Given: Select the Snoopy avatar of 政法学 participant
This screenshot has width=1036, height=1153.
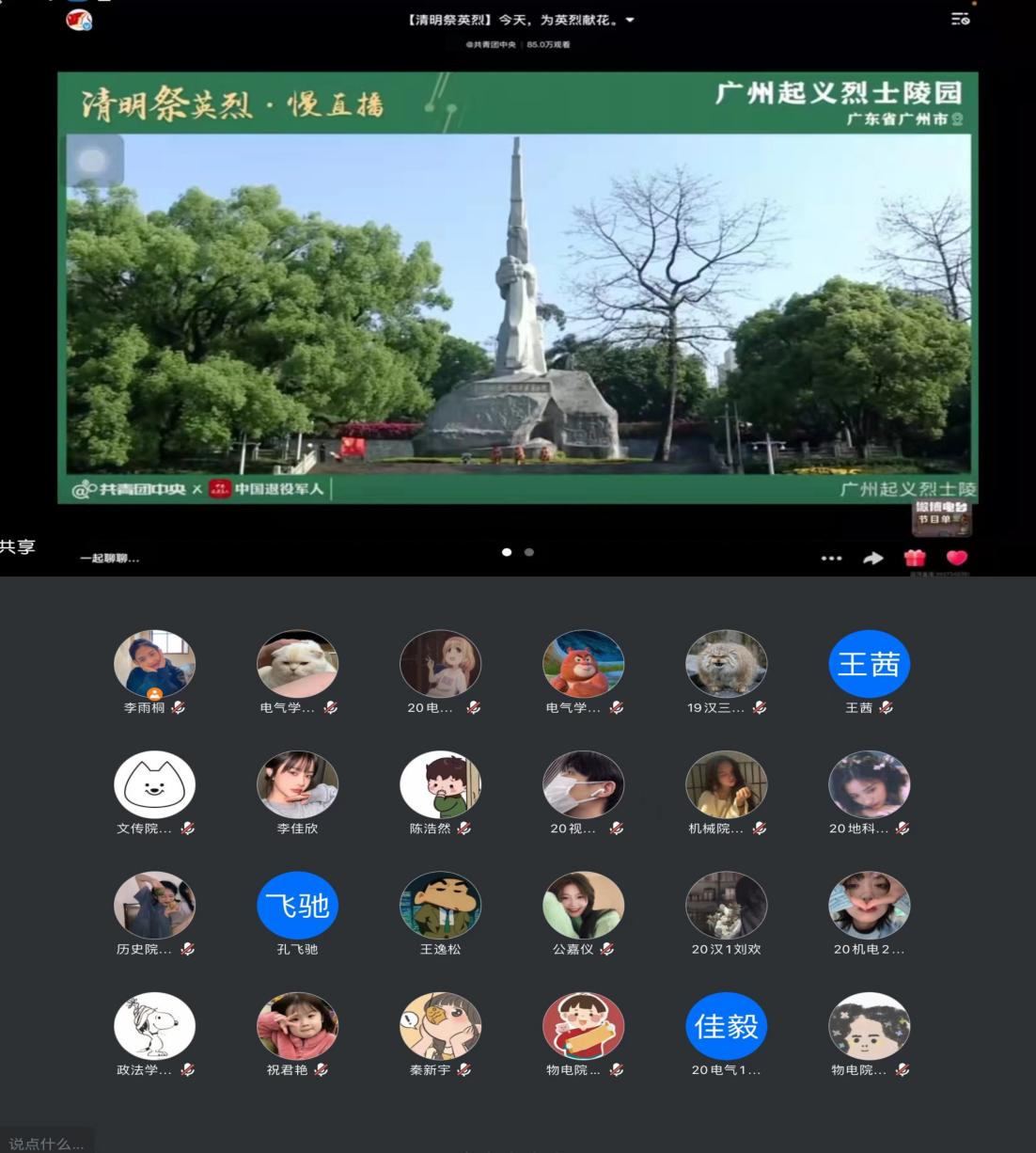Looking at the screenshot, I should (x=154, y=1025).
